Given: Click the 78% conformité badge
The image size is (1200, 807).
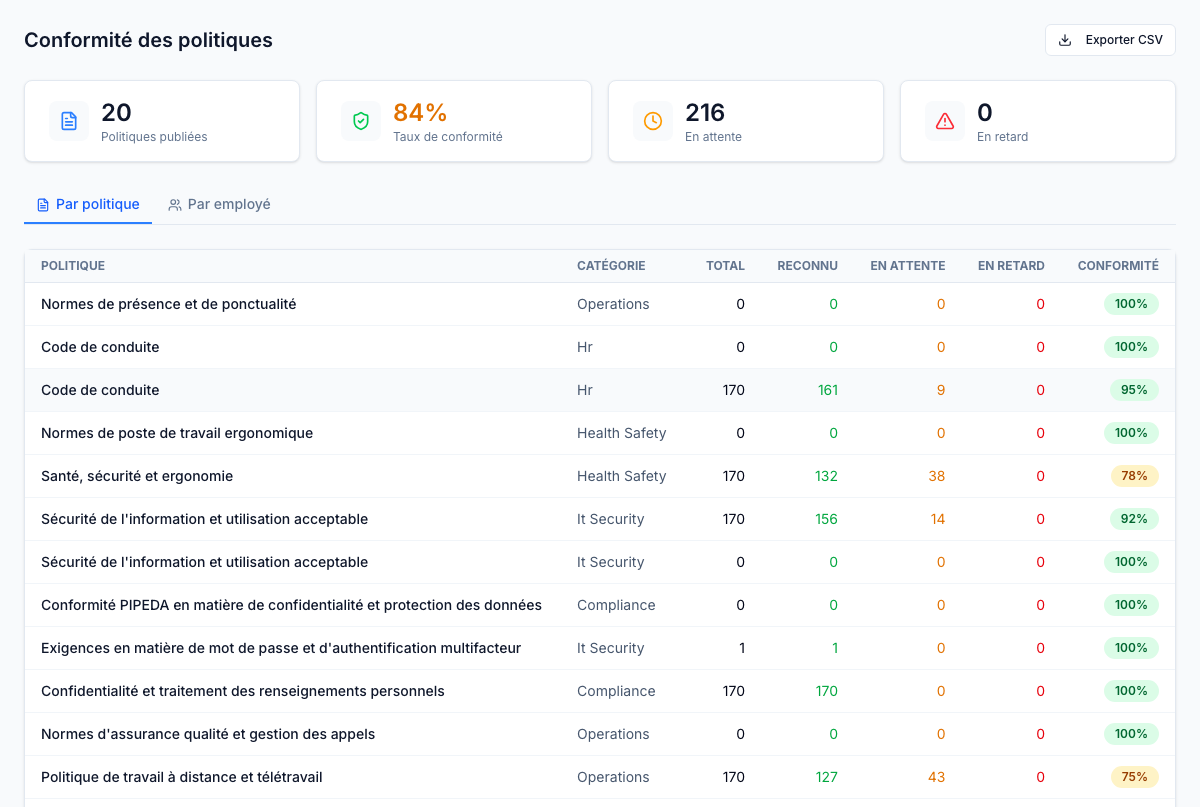Looking at the screenshot, I should (x=1134, y=476).
